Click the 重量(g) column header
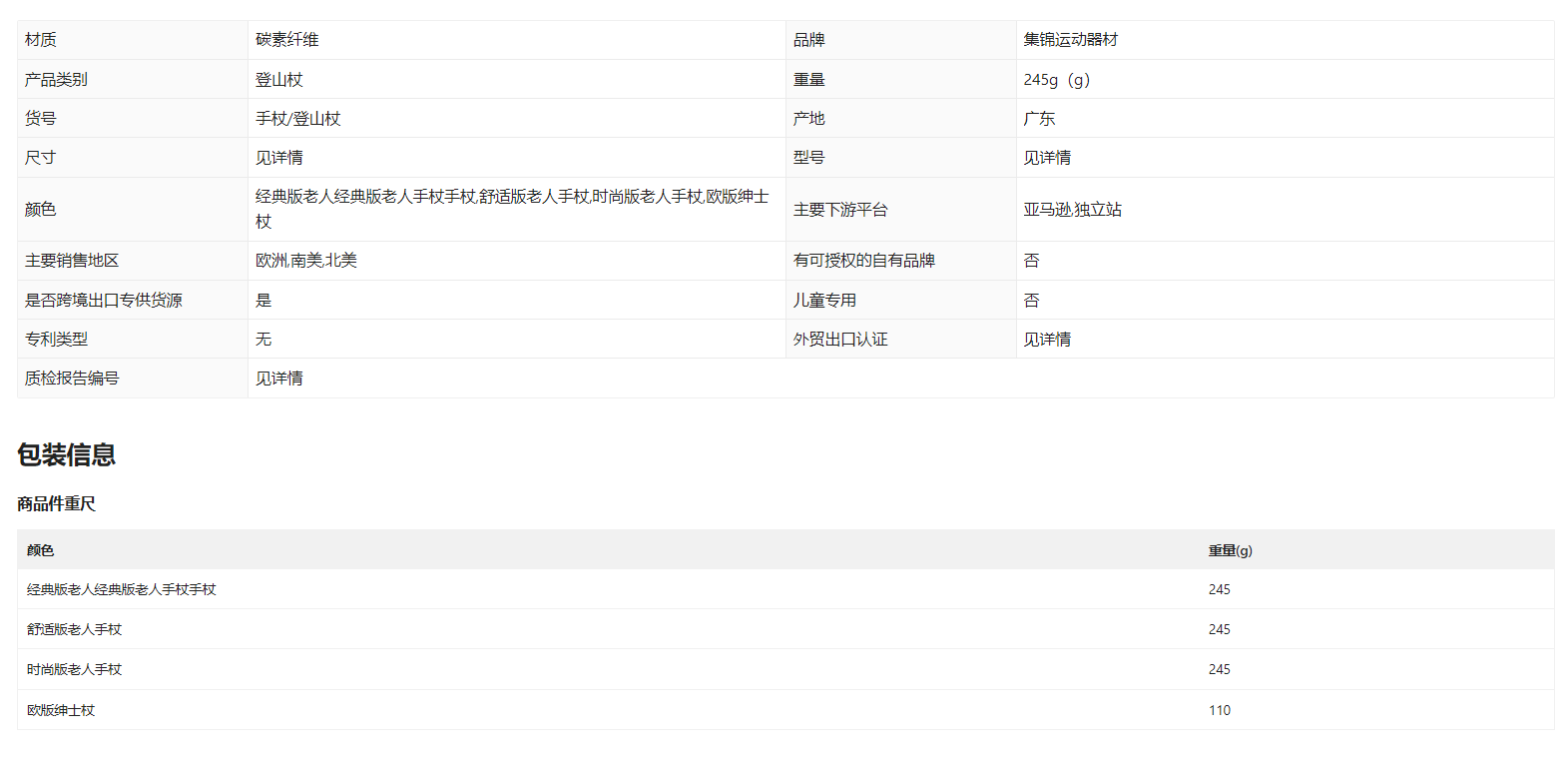This screenshot has width=1568, height=768. coord(1230,550)
